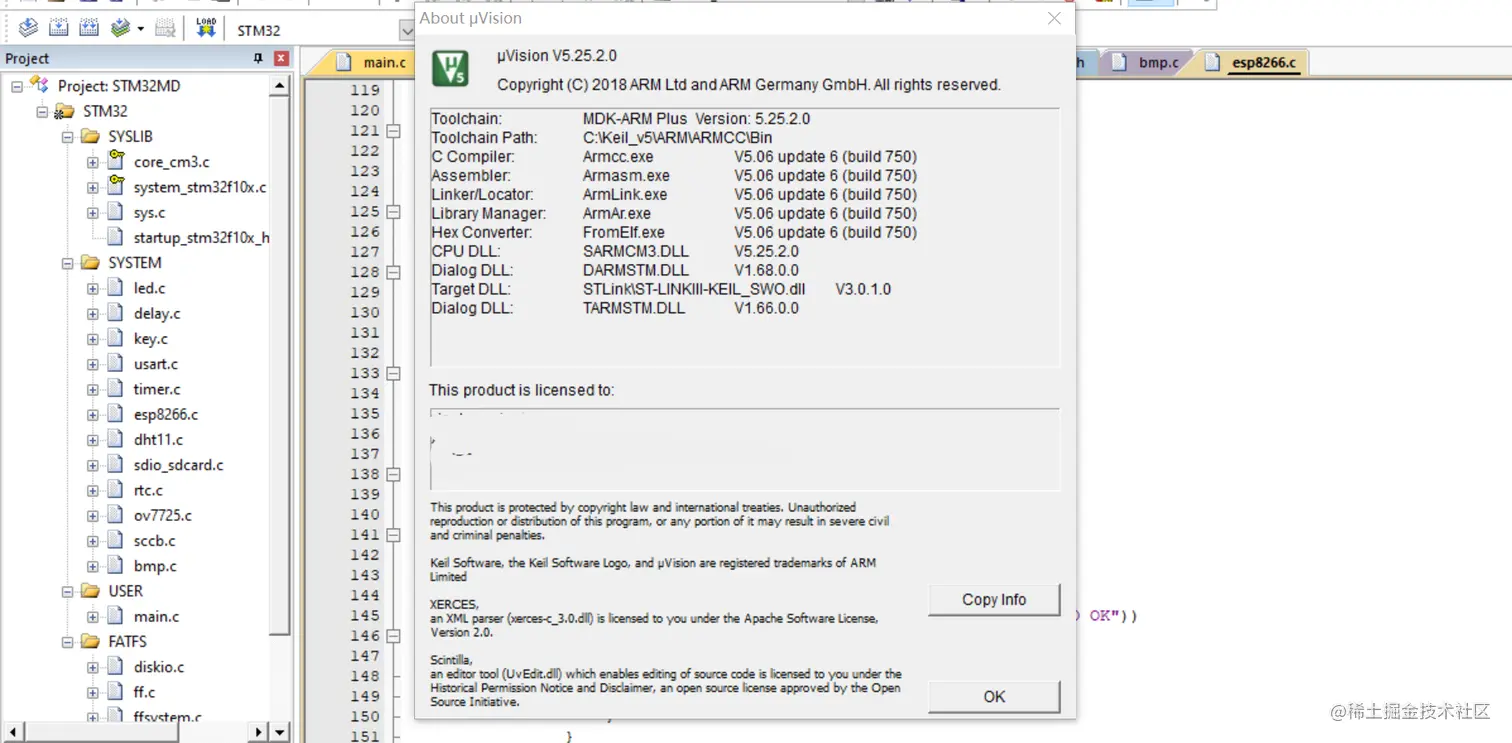The height and width of the screenshot is (743, 1512).
Task: Select delay.c in the project tree
Action: pos(157,313)
